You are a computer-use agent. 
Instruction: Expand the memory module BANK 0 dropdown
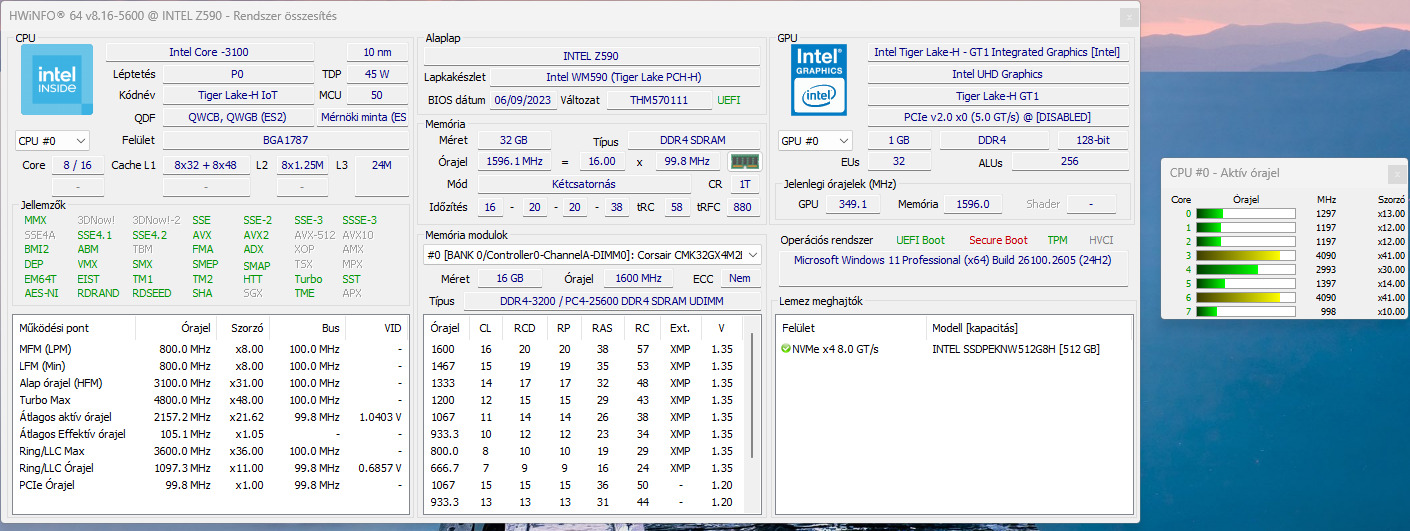click(x=592, y=255)
